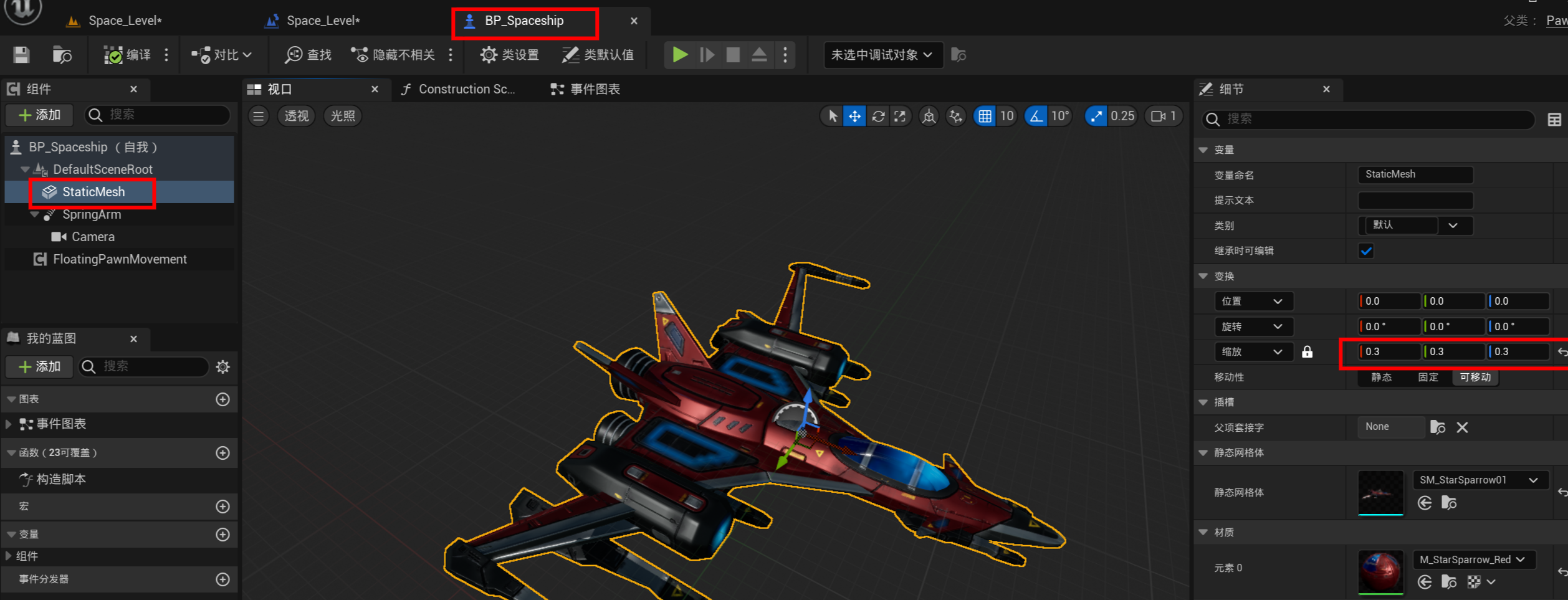Add event dispatcher with 事件分发器 plus icon
The width and height of the screenshot is (1568, 600).
(x=222, y=579)
